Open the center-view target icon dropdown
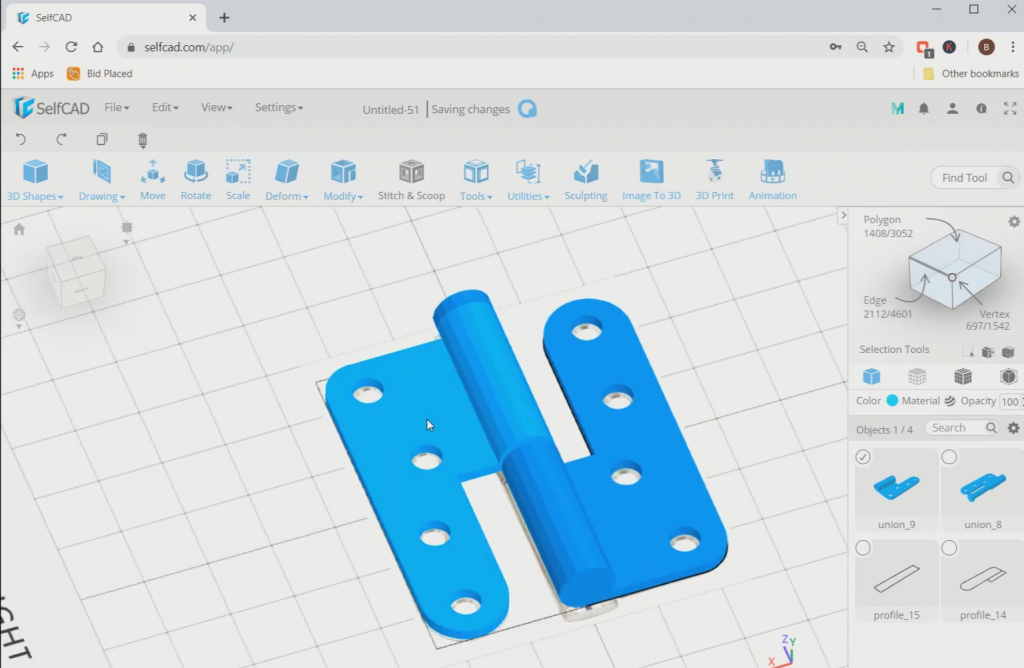 [19, 317]
